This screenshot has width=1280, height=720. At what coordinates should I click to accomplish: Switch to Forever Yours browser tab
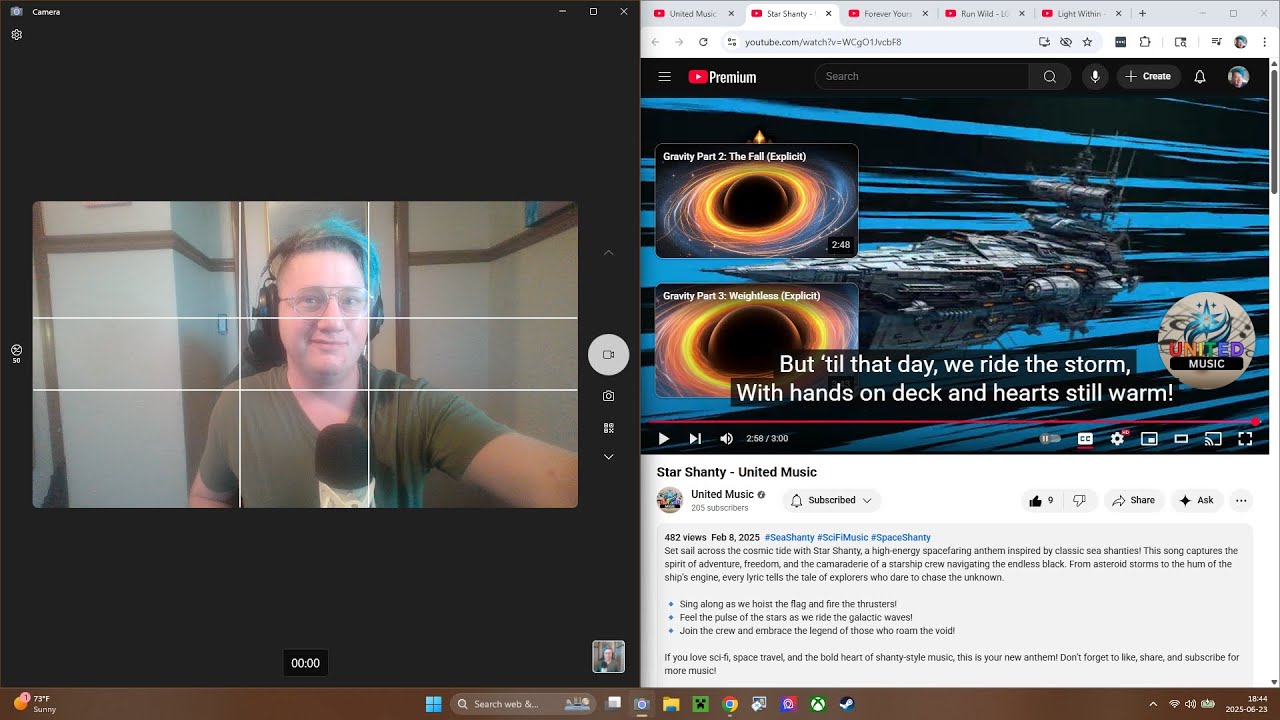(887, 14)
